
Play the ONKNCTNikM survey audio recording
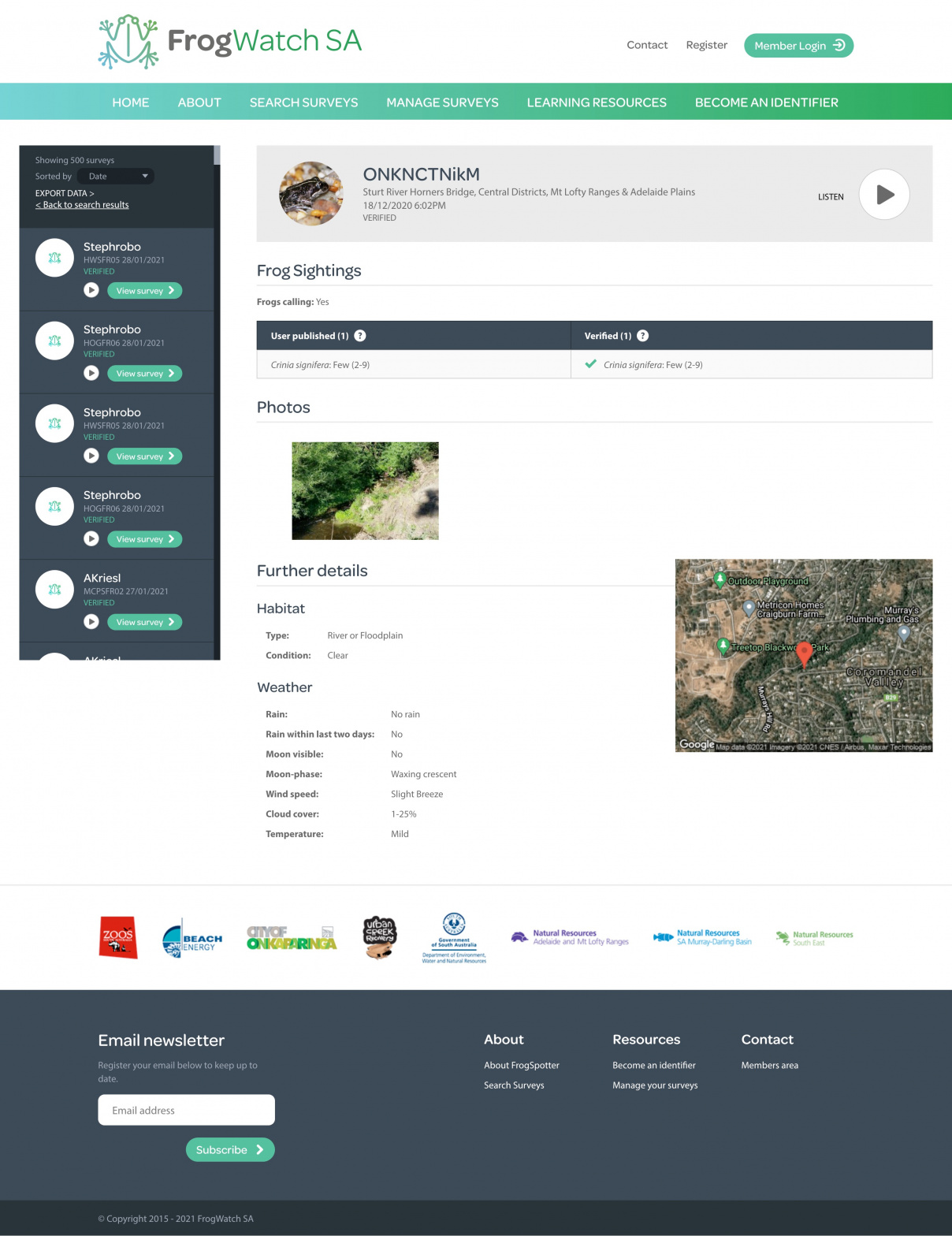coord(884,195)
